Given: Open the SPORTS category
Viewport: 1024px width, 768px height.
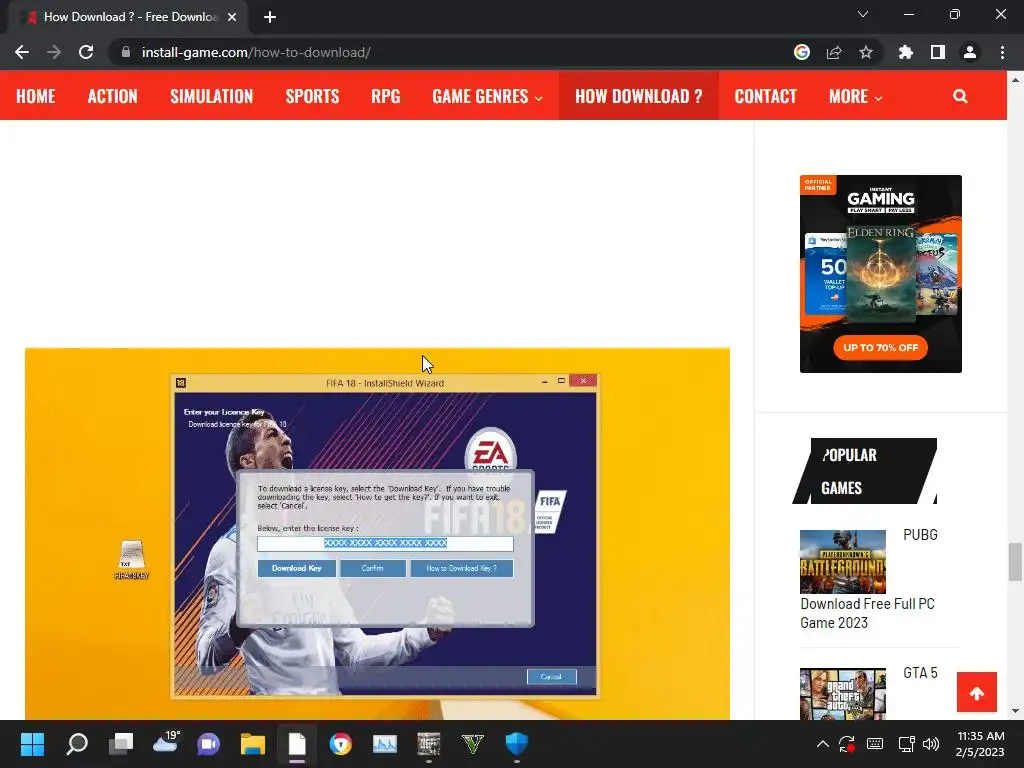Looking at the screenshot, I should point(312,96).
